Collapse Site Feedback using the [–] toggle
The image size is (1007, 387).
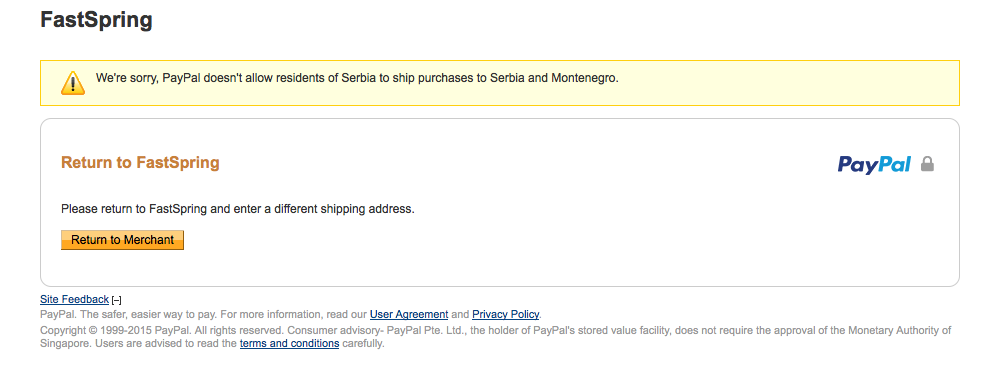click(116, 300)
